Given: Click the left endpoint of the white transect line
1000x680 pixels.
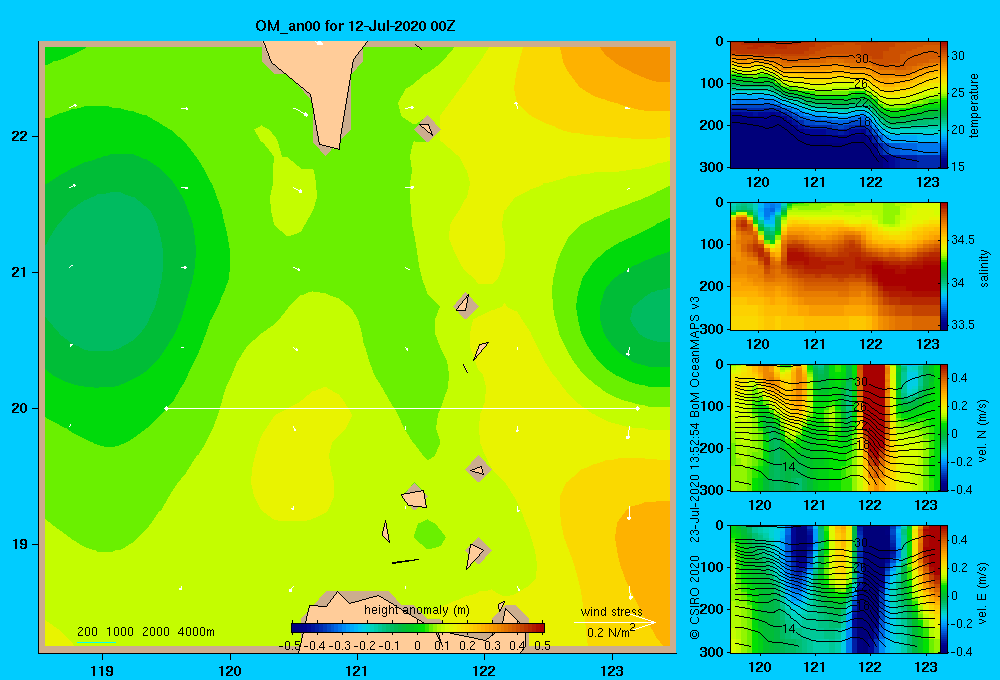Looking at the screenshot, I should [166, 408].
